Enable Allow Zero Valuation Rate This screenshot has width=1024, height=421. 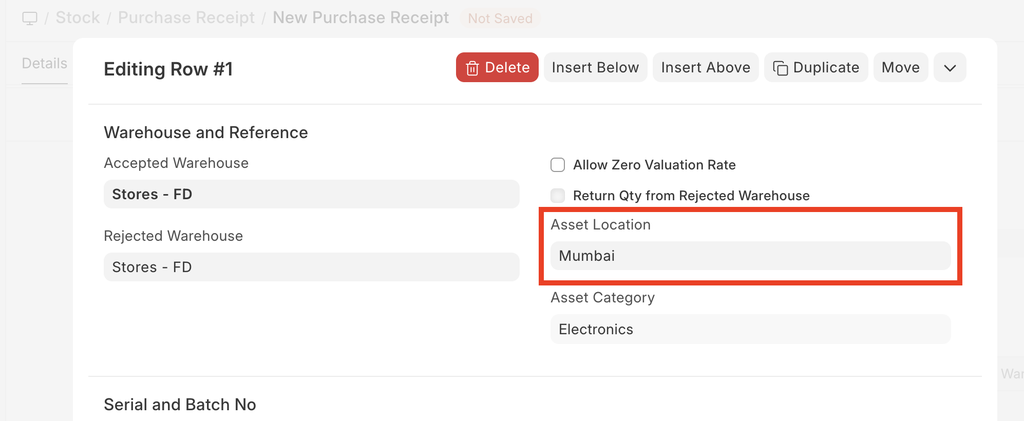click(558, 164)
